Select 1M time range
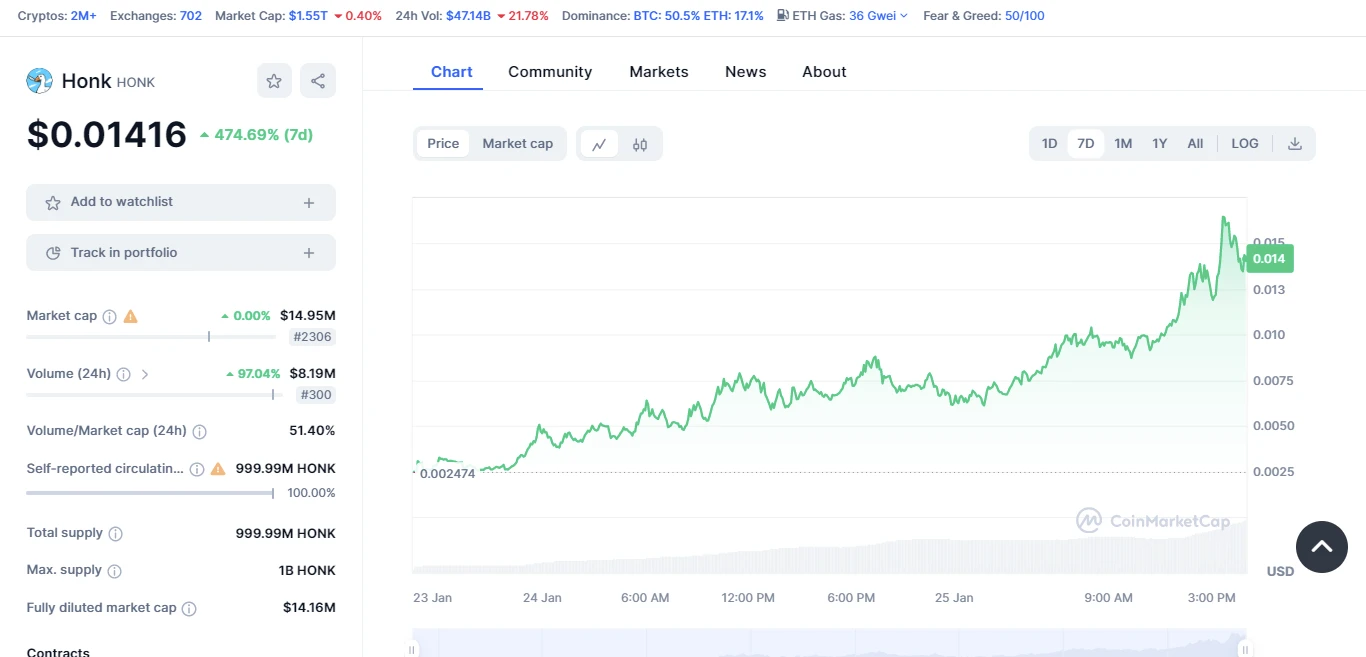Screen dimensions: 1366x657 tap(1123, 144)
